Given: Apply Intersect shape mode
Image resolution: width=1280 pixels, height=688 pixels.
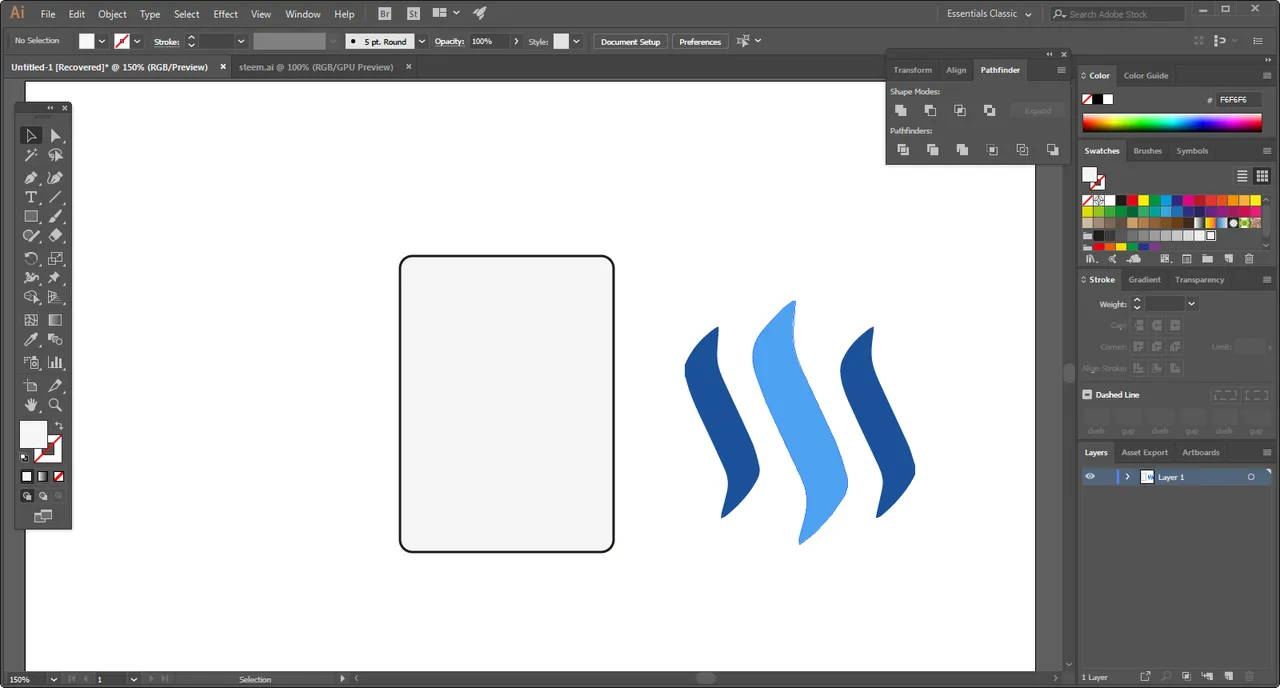Looking at the screenshot, I should 960,110.
